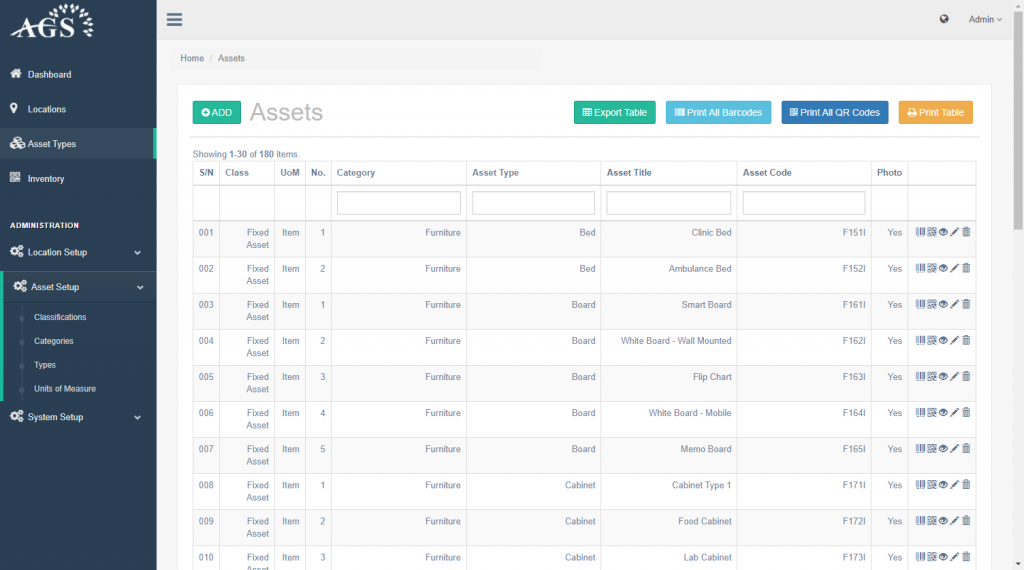View Clinic Bed details with the eye icon
This screenshot has width=1024, height=570.
tap(943, 232)
